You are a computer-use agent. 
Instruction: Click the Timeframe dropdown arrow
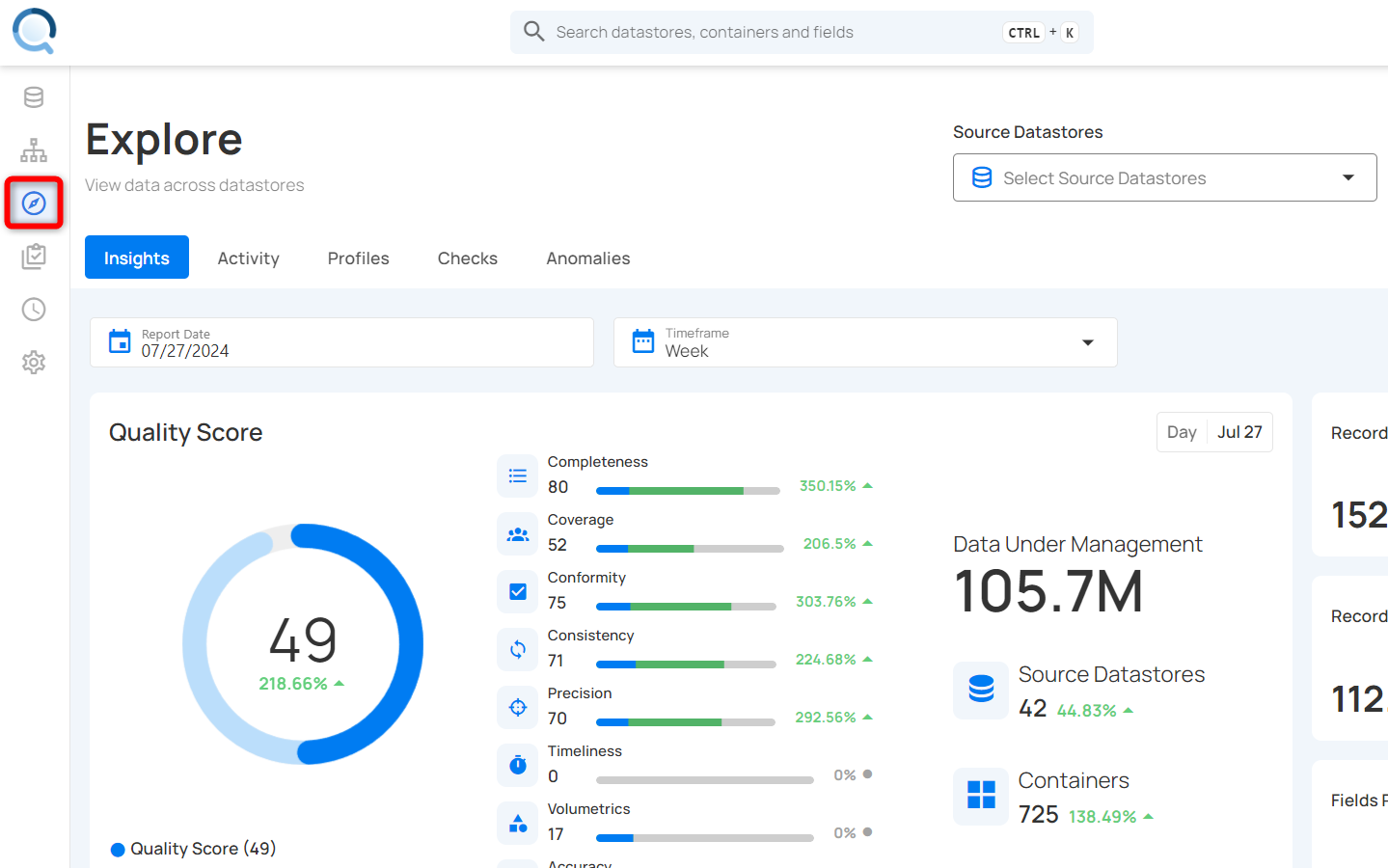tap(1088, 342)
